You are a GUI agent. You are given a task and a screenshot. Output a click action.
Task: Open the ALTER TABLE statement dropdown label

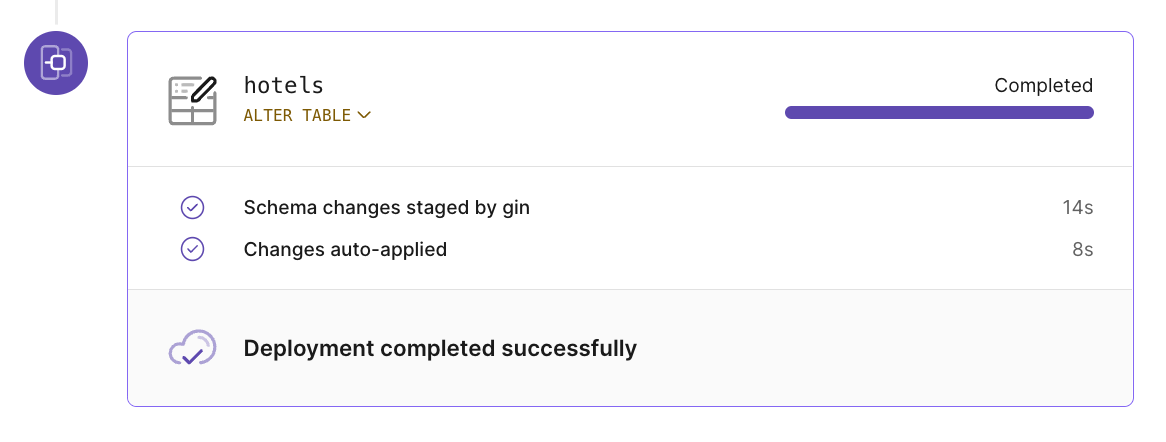[x=298, y=116]
